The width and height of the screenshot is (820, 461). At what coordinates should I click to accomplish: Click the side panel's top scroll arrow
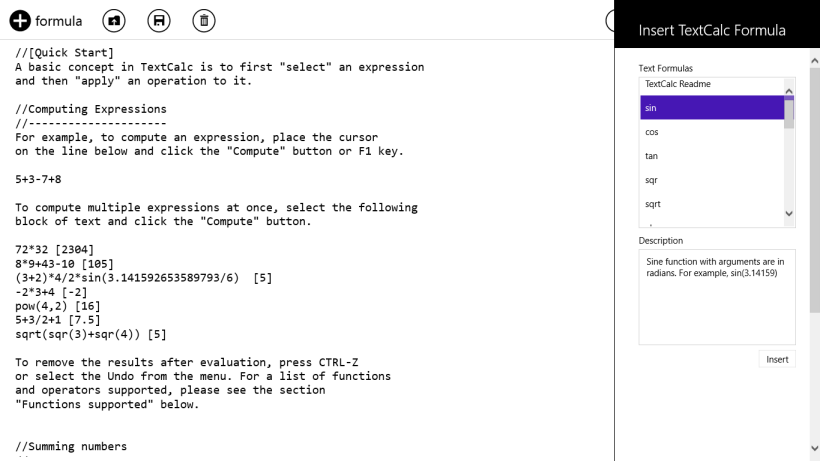[x=815, y=61]
